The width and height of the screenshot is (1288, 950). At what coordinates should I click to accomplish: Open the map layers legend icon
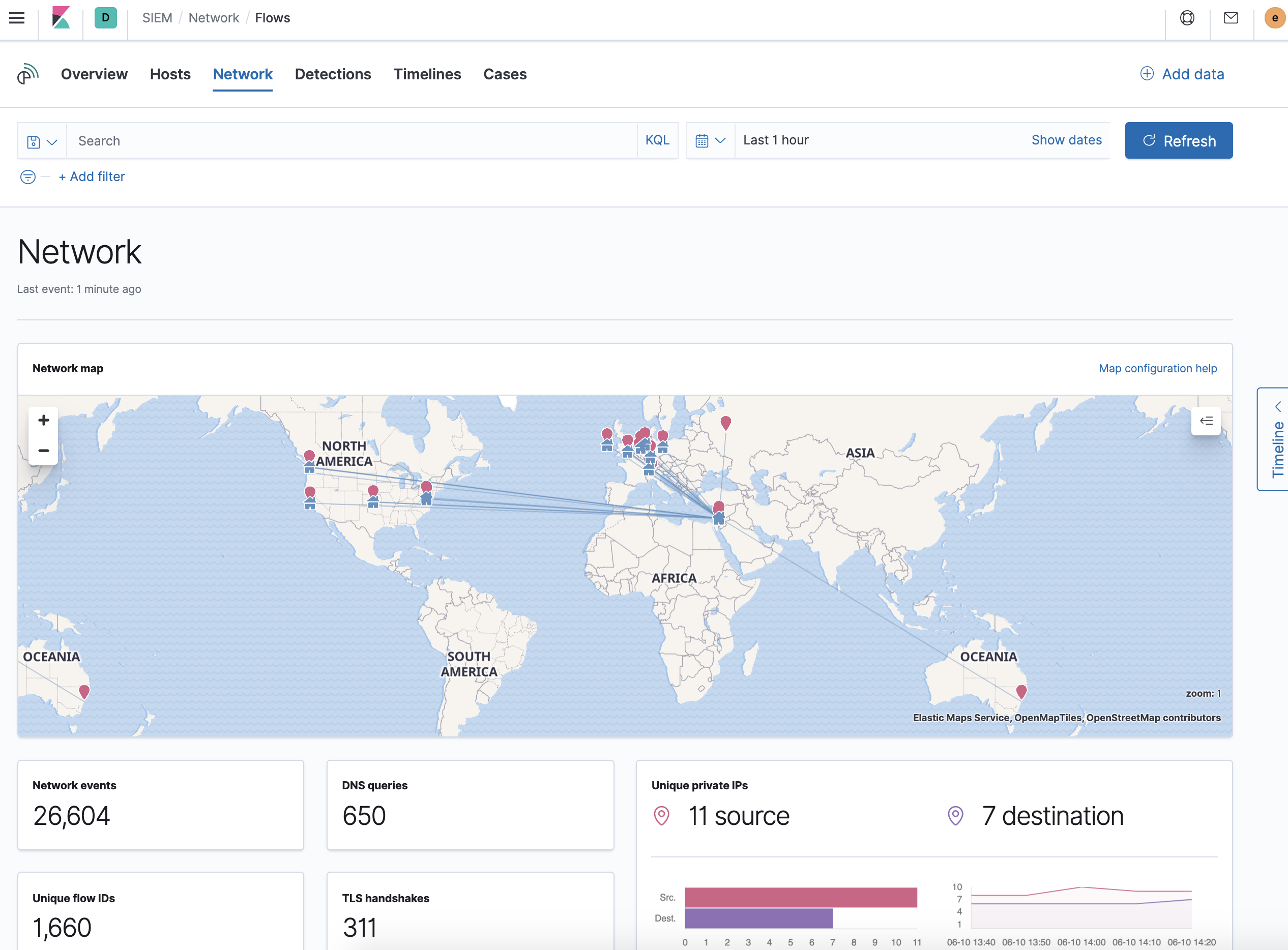point(1206,421)
